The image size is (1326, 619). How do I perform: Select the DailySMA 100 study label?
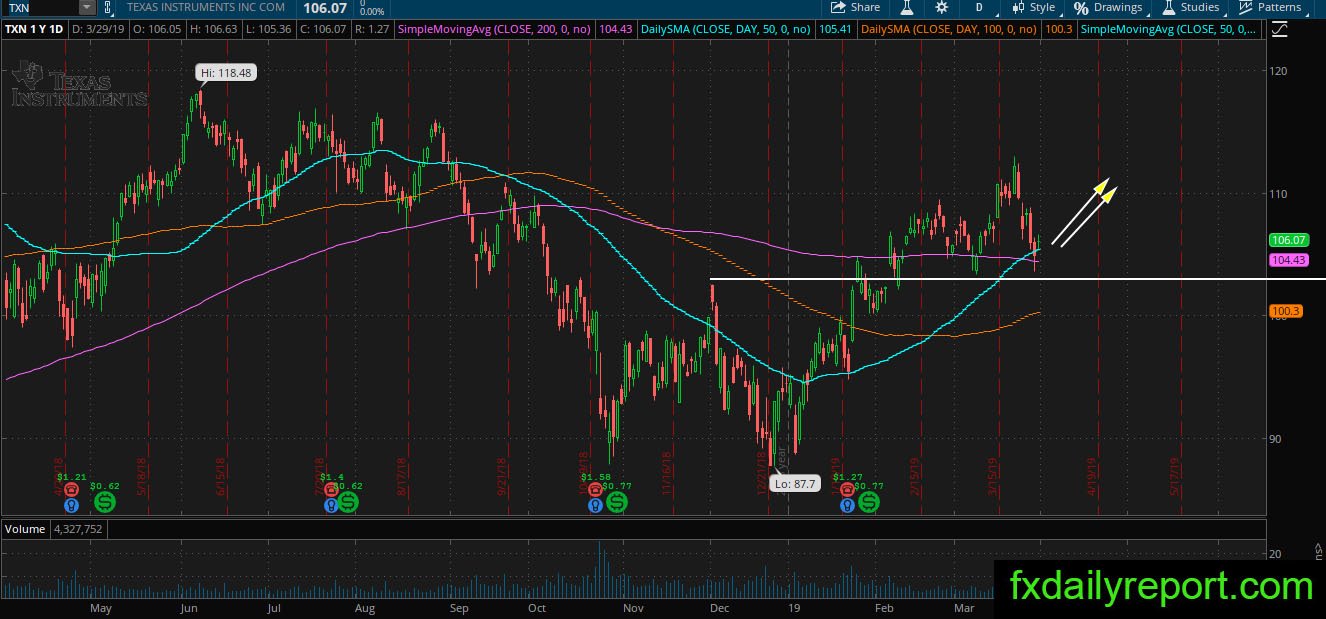tap(947, 30)
